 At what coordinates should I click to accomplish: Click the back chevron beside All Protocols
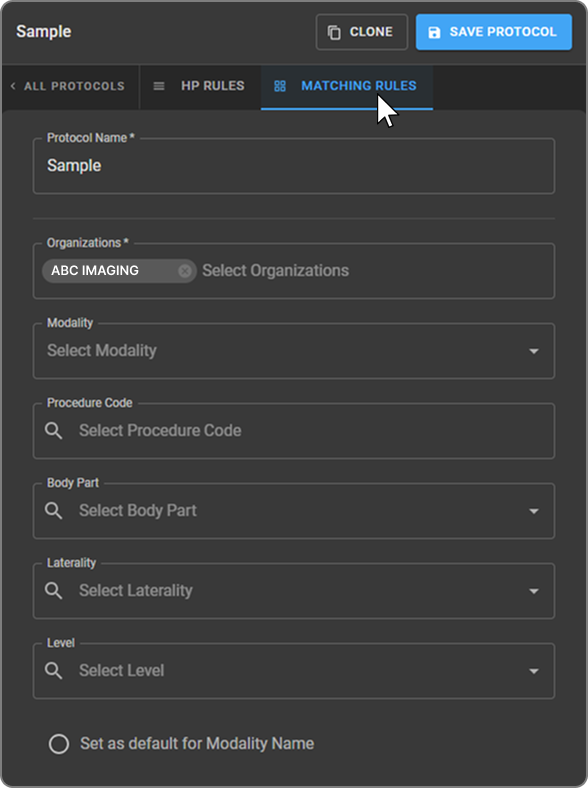tap(13, 86)
